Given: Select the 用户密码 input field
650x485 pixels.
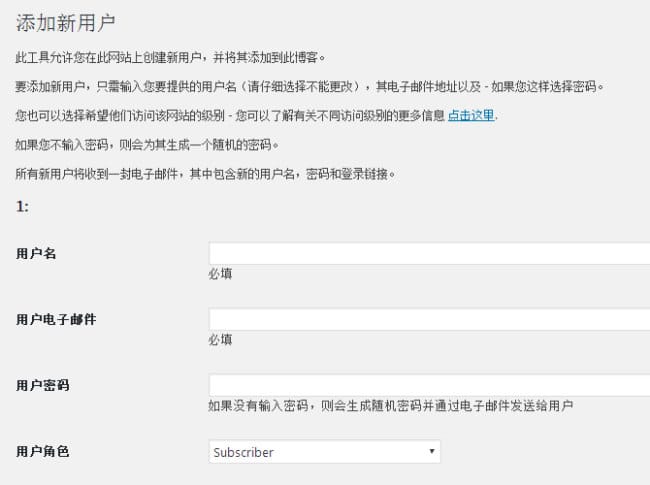Looking at the screenshot, I should click(429, 385).
